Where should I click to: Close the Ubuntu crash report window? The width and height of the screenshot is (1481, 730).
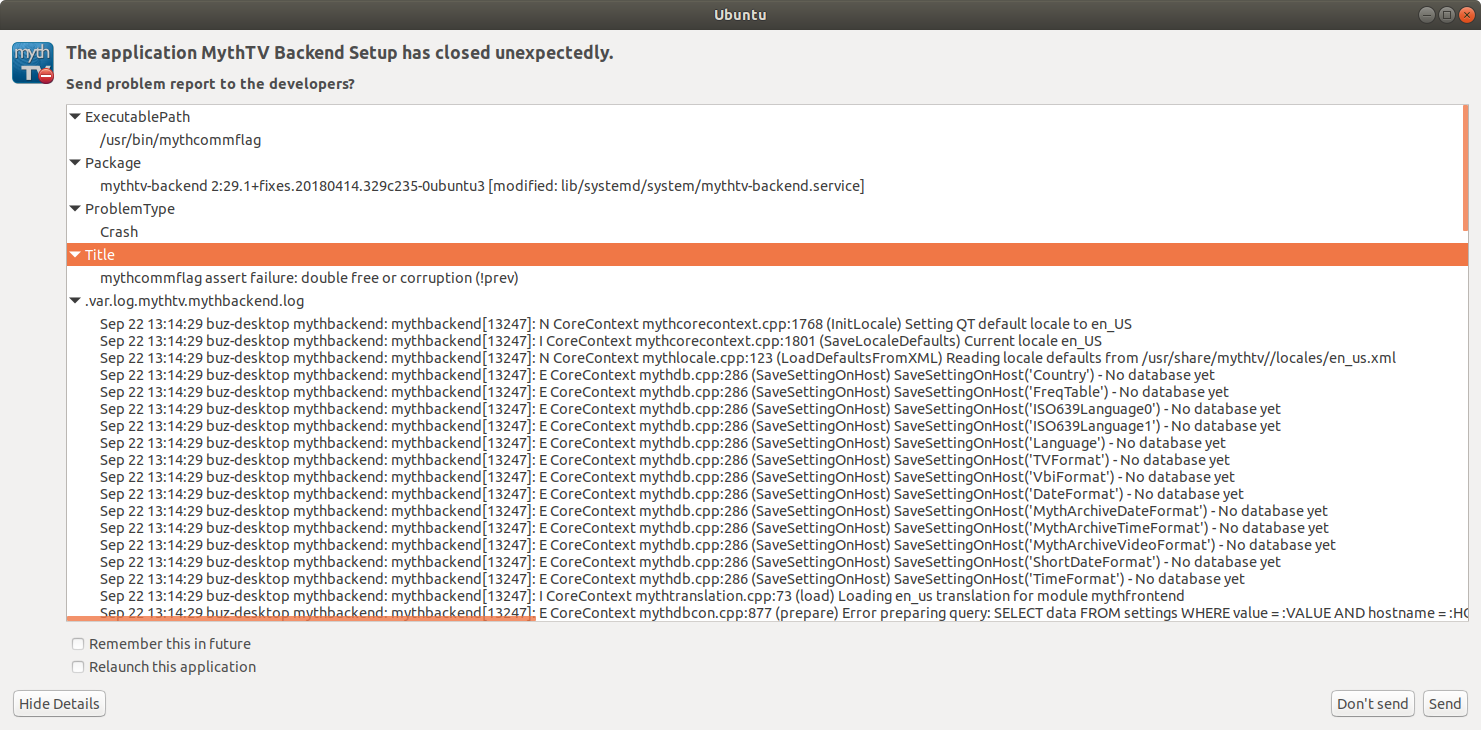(x=1466, y=14)
